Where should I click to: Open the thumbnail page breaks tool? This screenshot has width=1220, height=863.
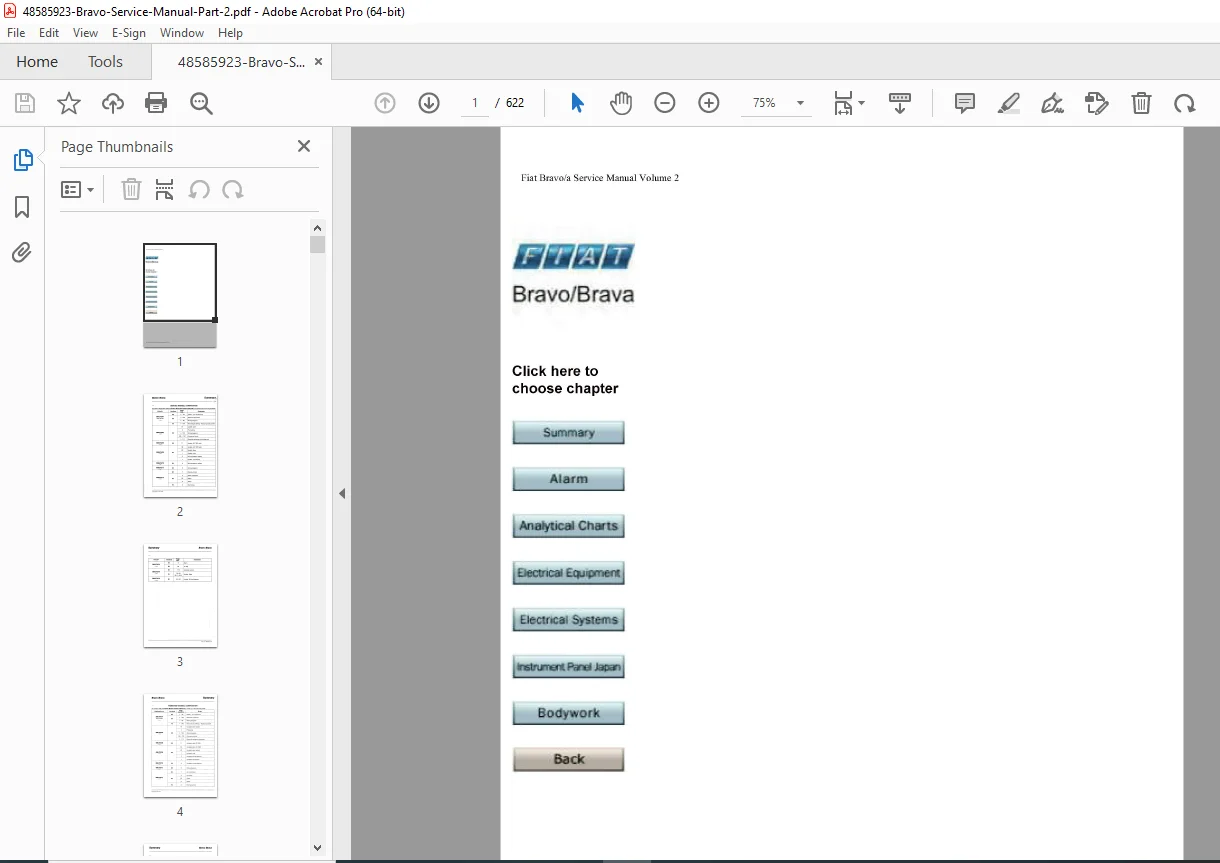coord(165,190)
